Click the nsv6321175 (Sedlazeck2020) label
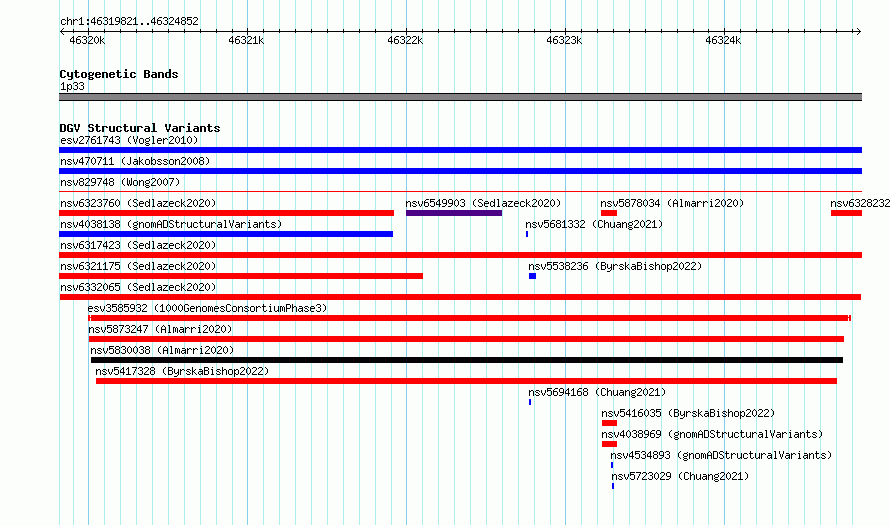This screenshot has width=890, height=525. 138,266
